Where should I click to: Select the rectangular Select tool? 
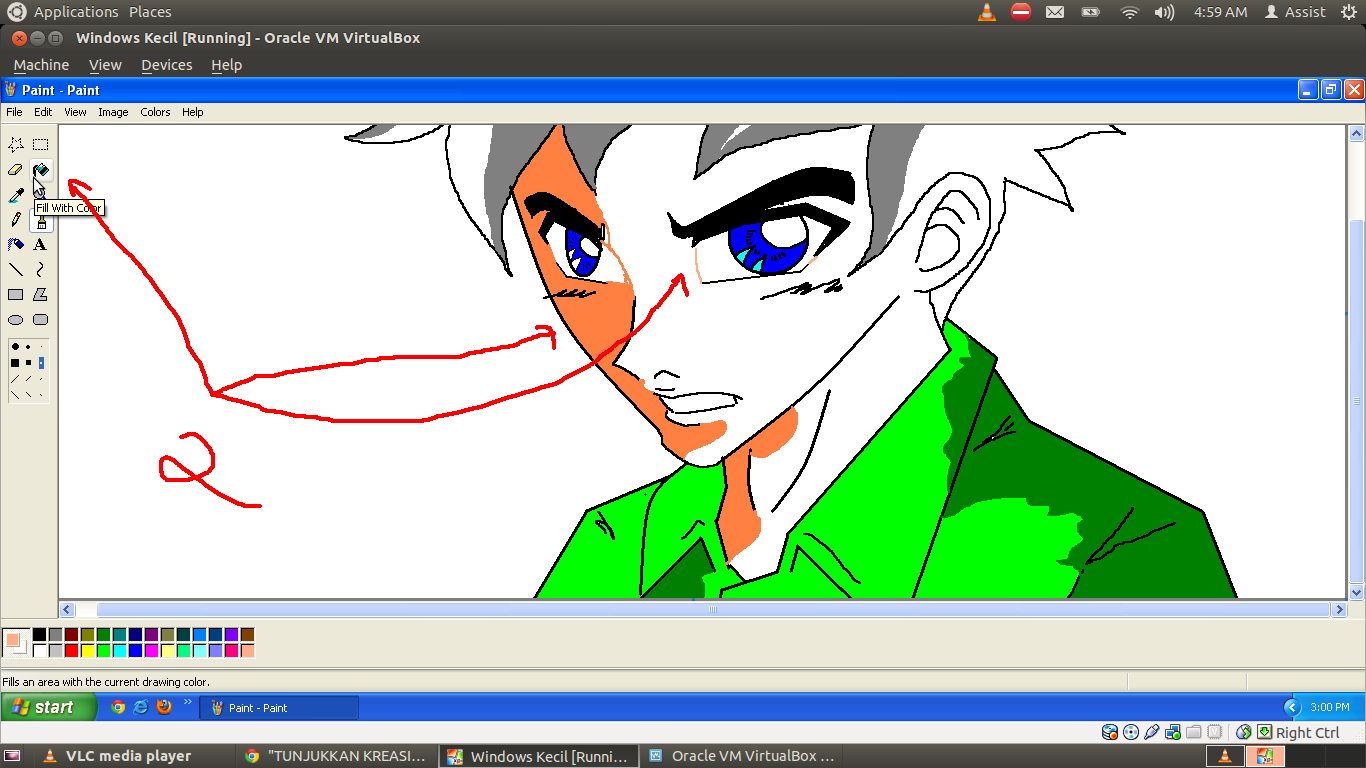click(x=41, y=145)
